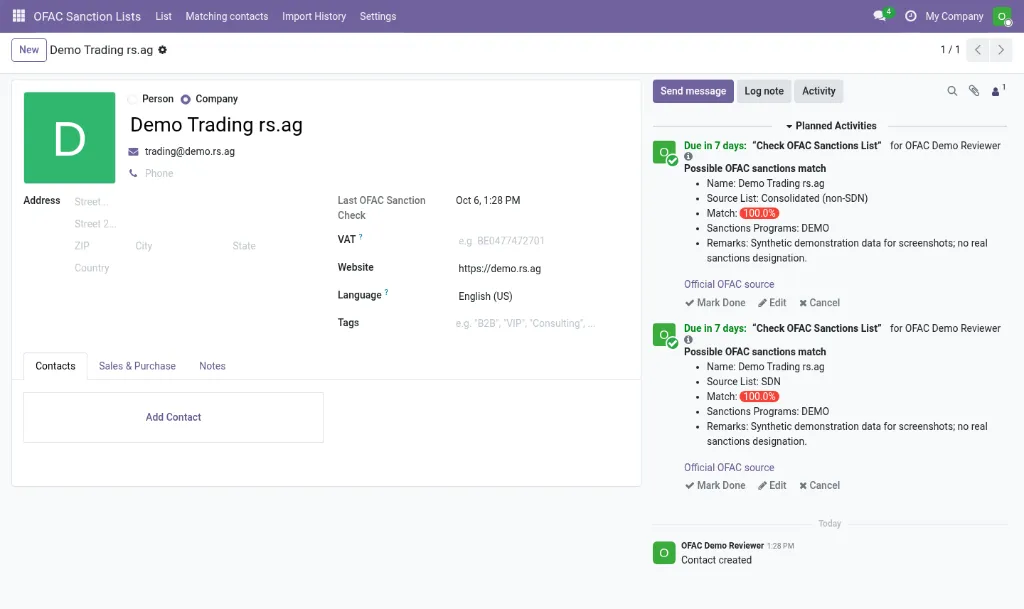Image resolution: width=1024 pixels, height=609 pixels.
Task: Open the Language dropdown showing English (US)
Action: click(x=541, y=296)
